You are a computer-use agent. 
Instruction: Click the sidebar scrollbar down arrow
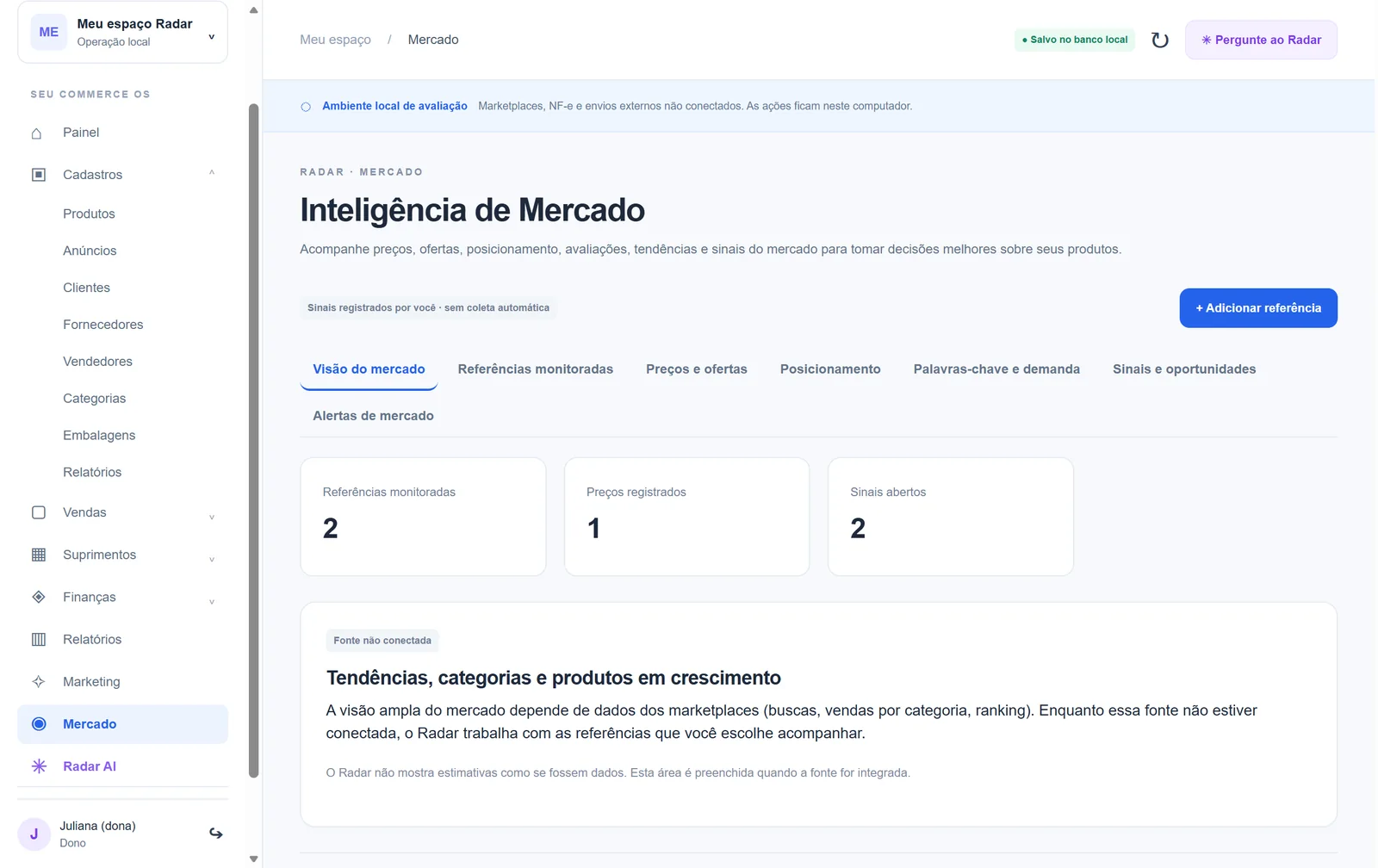pyautogui.click(x=253, y=859)
